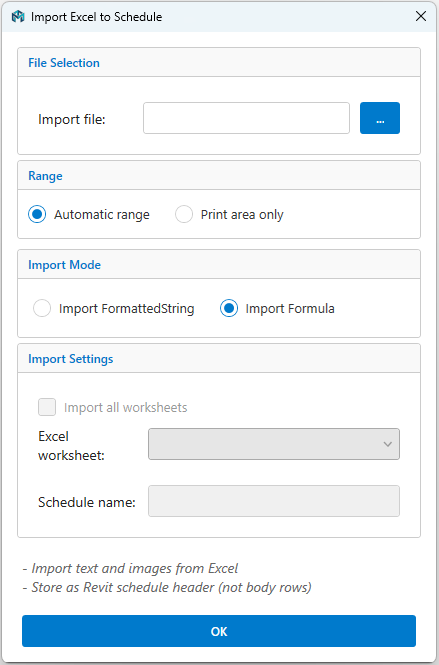Click the Import Mode section header
The image size is (439, 665).
64,265
